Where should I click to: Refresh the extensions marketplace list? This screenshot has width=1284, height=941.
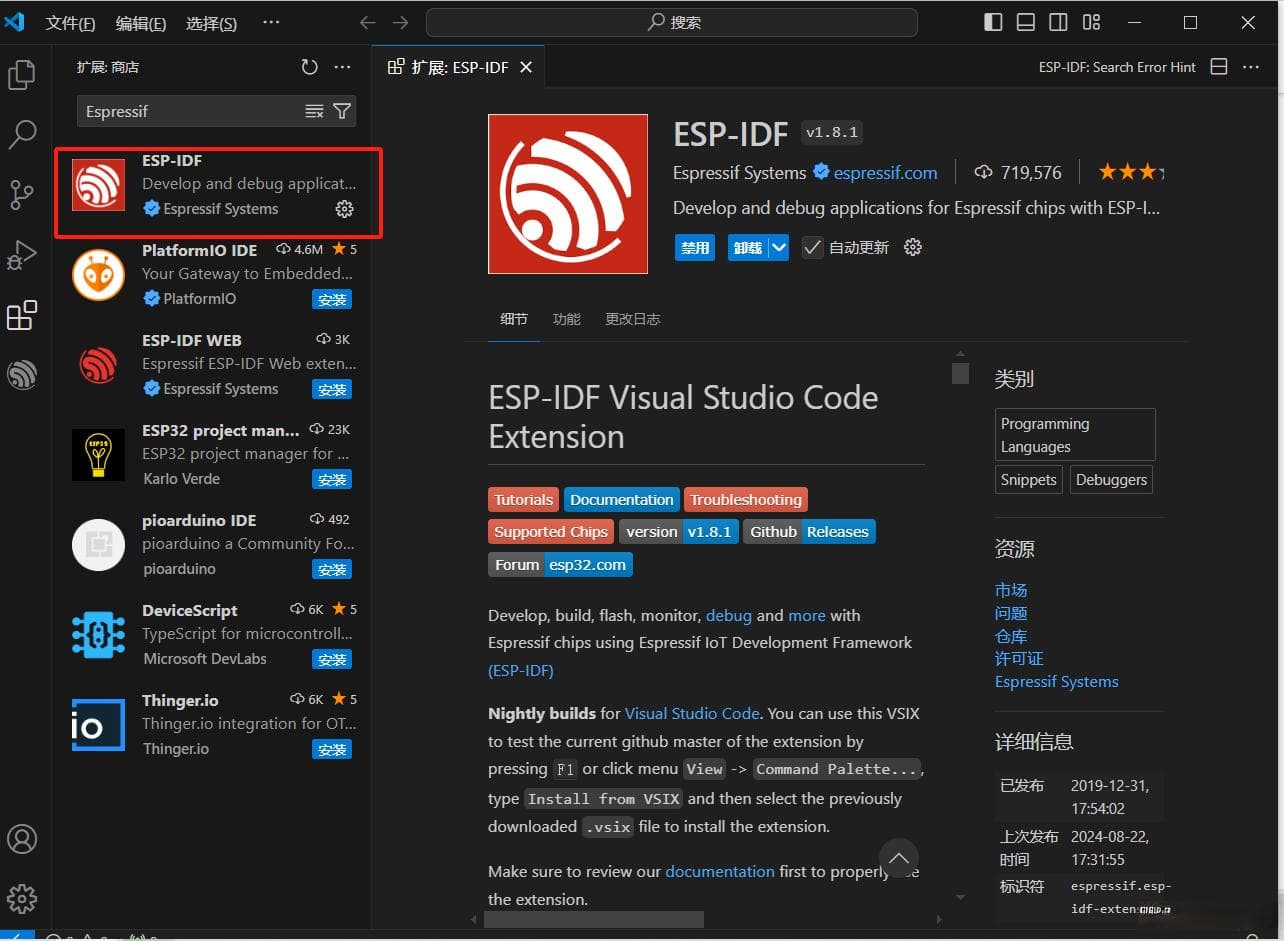[310, 67]
